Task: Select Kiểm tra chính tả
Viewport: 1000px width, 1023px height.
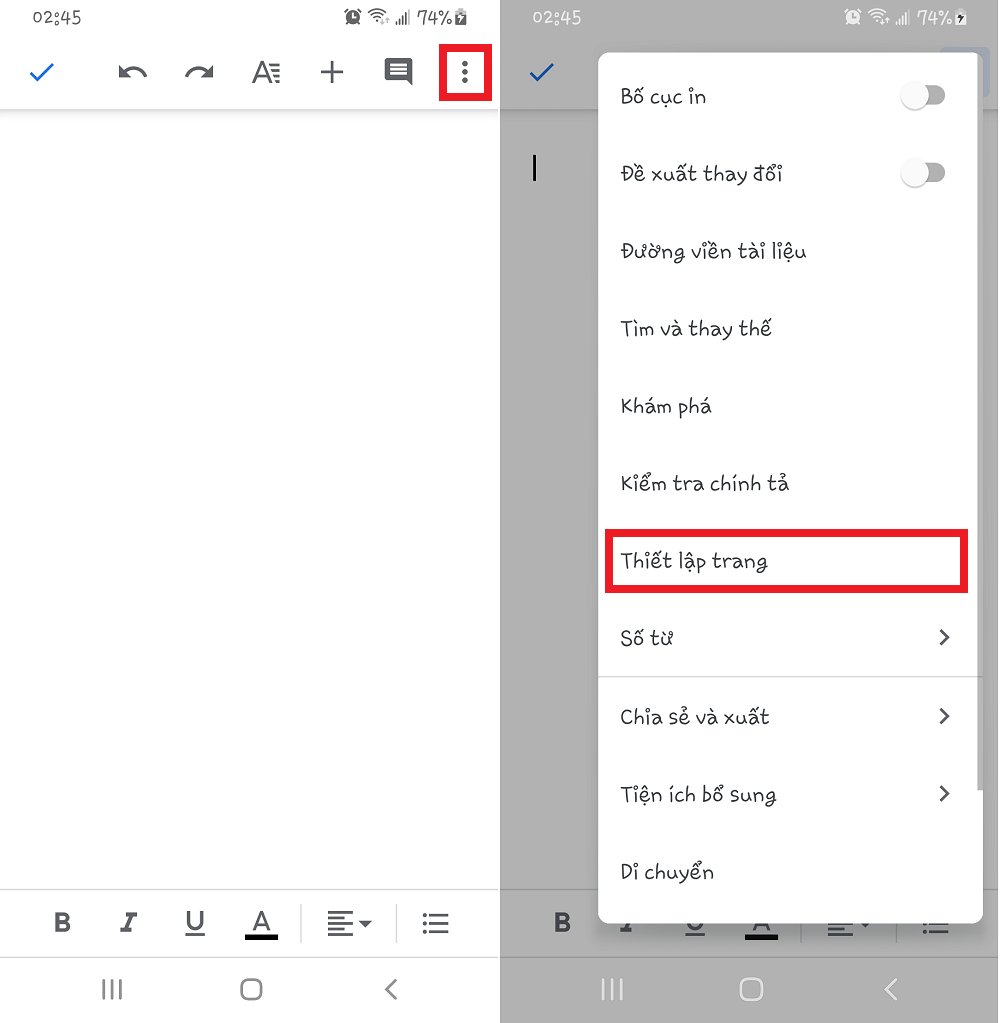Action: (790, 483)
